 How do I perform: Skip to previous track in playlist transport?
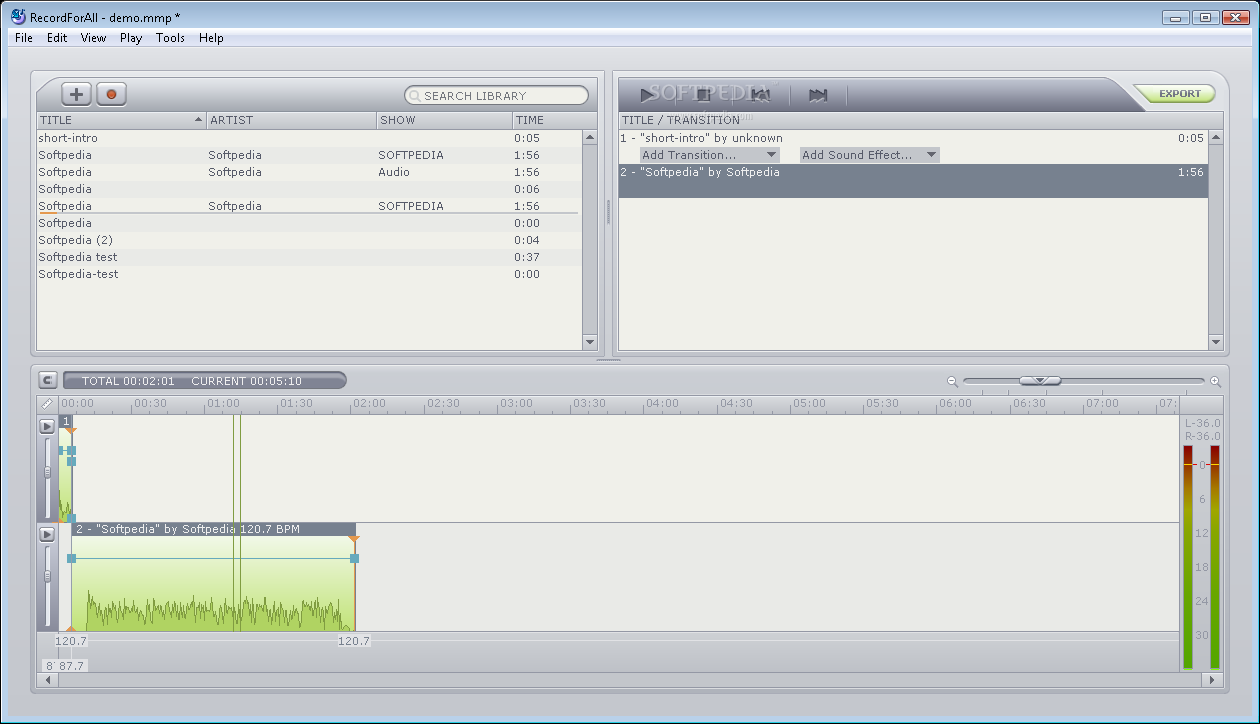(760, 95)
